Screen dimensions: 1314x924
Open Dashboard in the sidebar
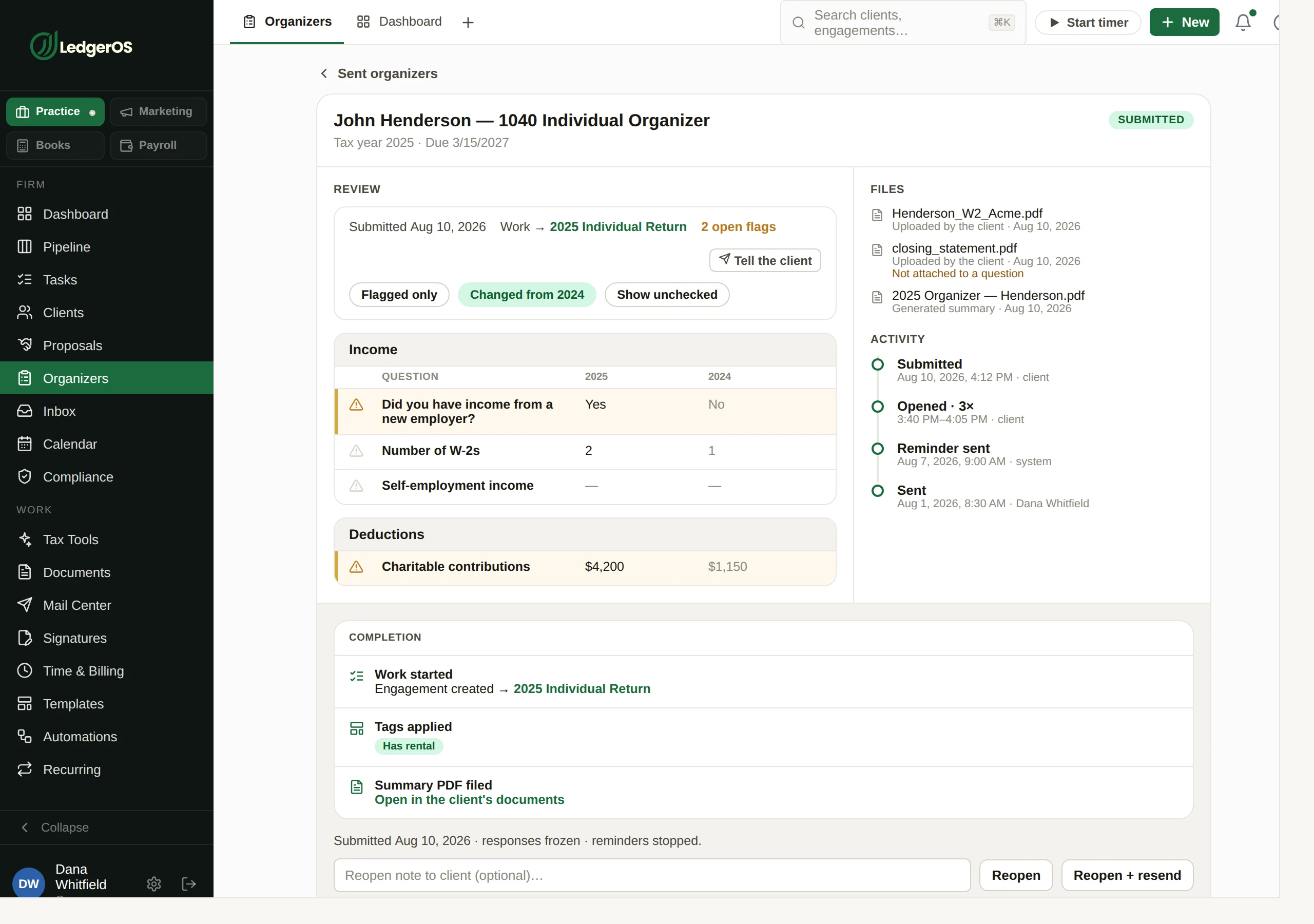pos(106,214)
